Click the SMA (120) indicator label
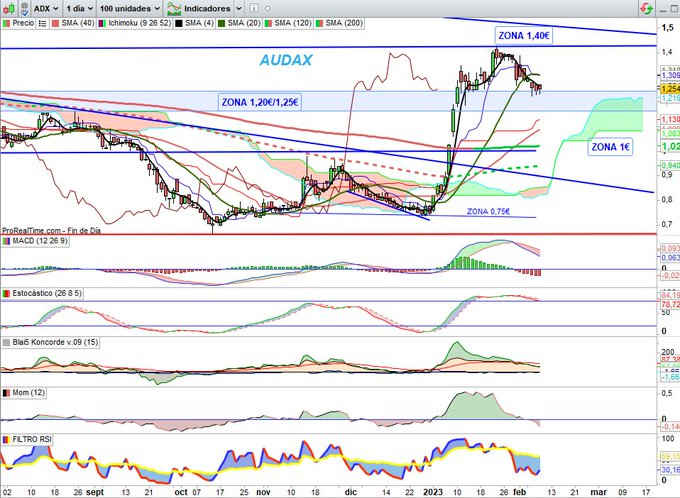This screenshot has width=680, height=498. pyautogui.click(x=293, y=23)
